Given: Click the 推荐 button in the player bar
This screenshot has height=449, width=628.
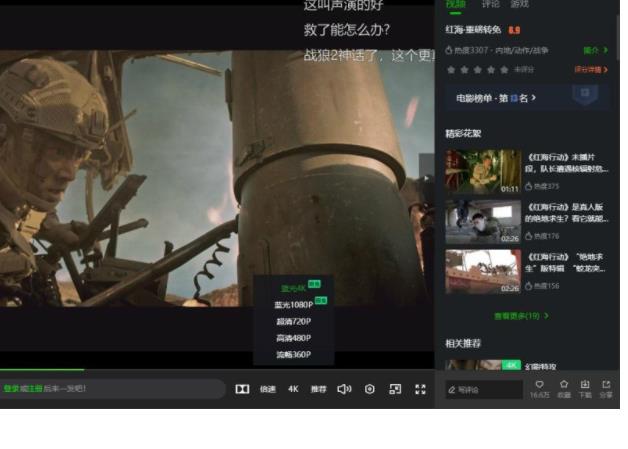Looking at the screenshot, I should tap(318, 389).
